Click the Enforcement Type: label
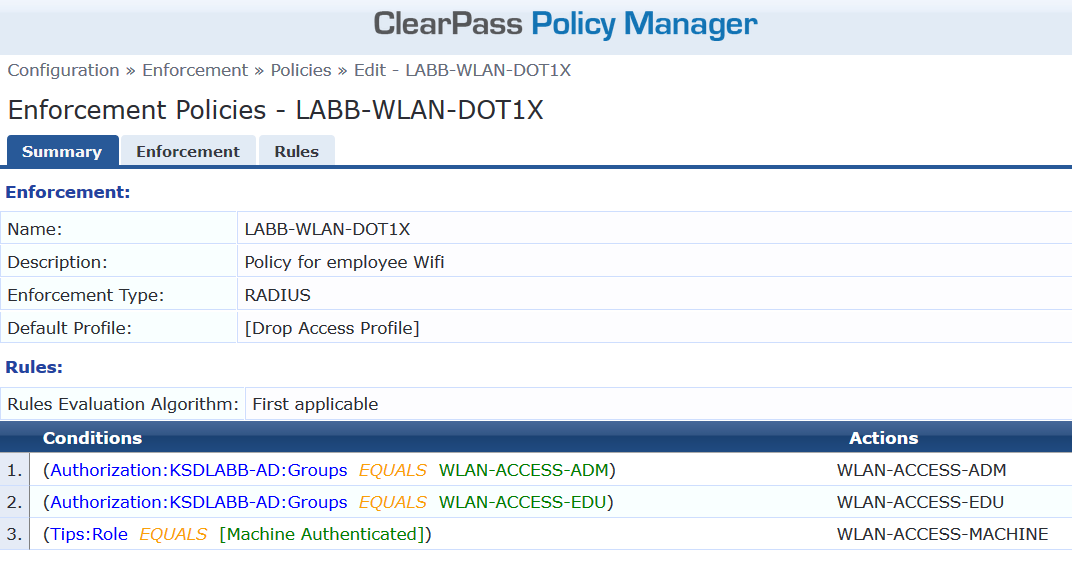The image size is (1072, 565). (86, 295)
